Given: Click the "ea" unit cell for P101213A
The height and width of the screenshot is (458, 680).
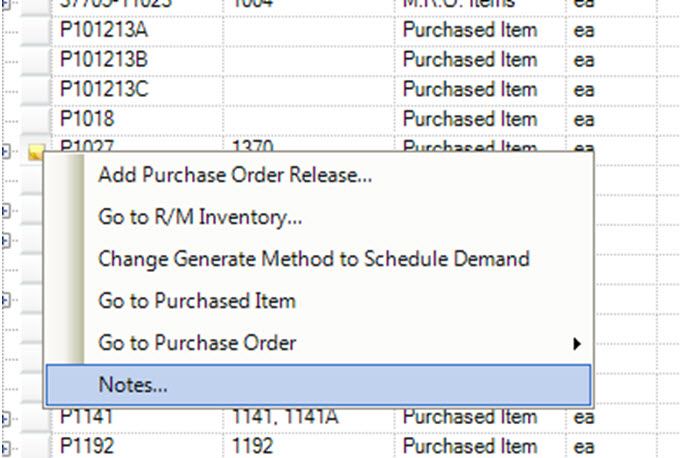Looking at the screenshot, I should pyautogui.click(x=584, y=31).
